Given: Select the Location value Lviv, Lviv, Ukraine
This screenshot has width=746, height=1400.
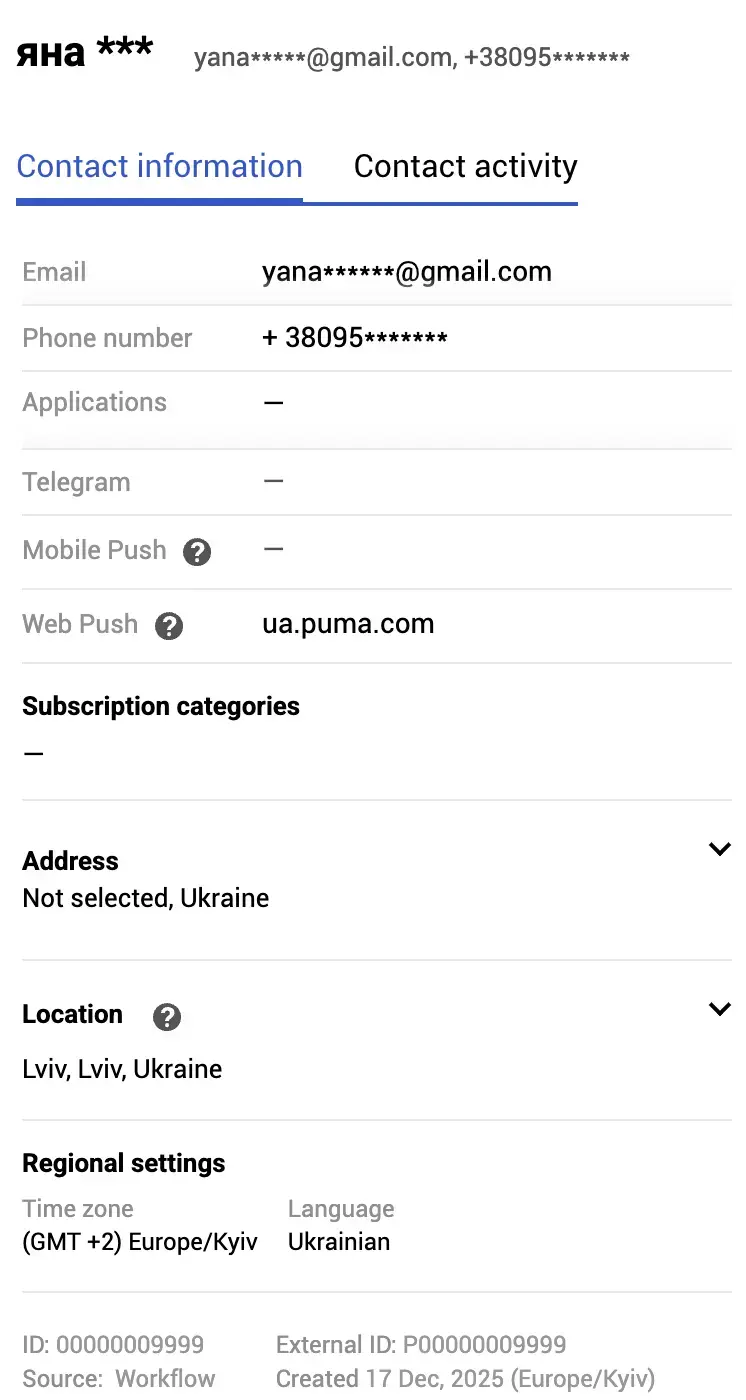Looking at the screenshot, I should click(x=122, y=1068).
